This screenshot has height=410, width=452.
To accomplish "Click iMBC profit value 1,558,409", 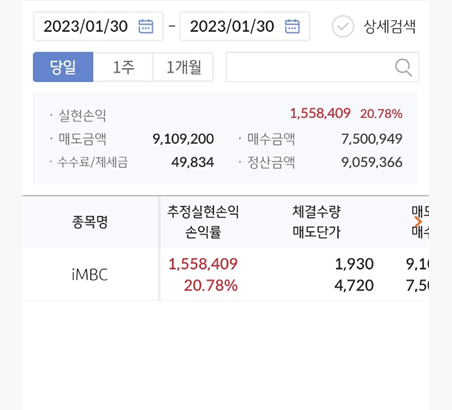I will pyautogui.click(x=203, y=264).
